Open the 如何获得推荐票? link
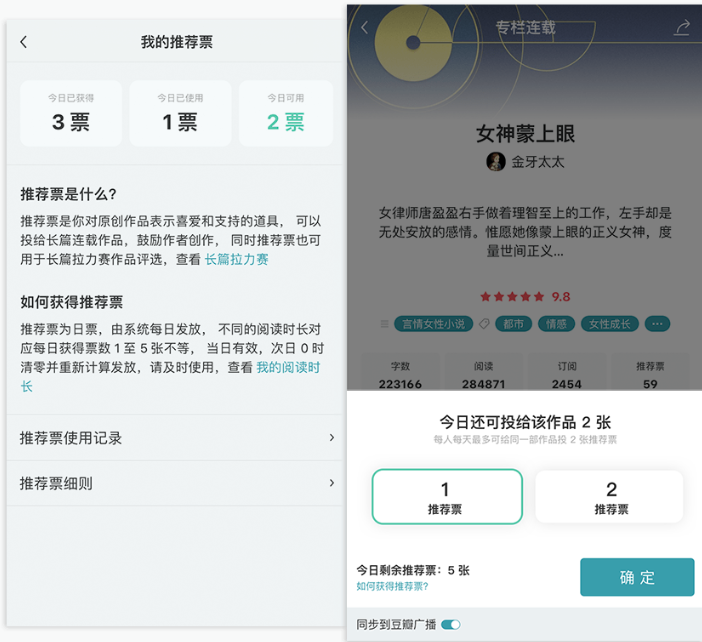 [392, 586]
